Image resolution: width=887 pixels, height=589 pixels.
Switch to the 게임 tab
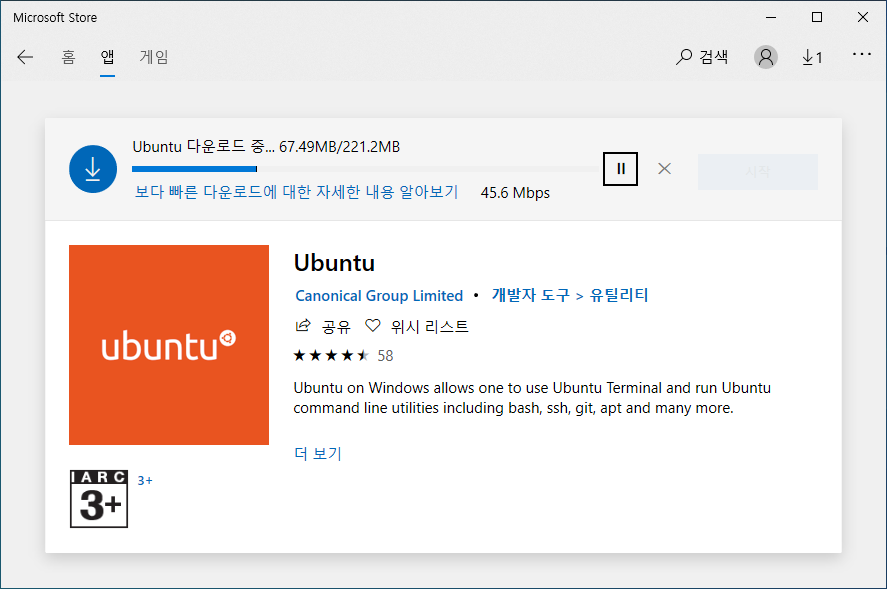(x=154, y=57)
